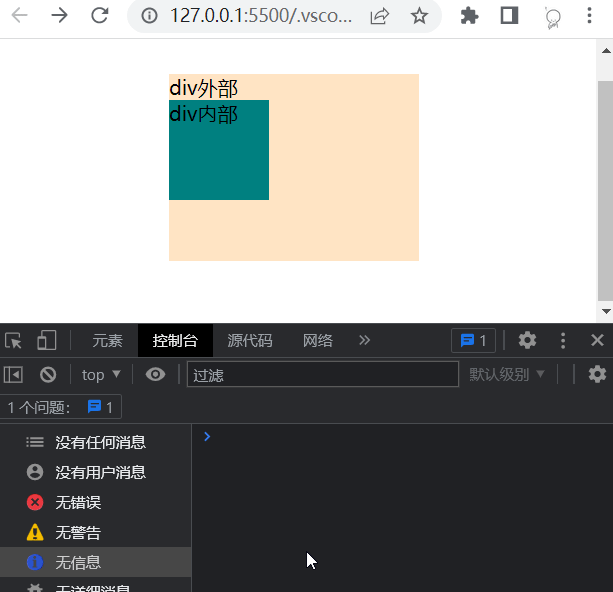This screenshot has width=613, height=592.
Task: Switch to the 元素 tab
Action: (x=107, y=340)
